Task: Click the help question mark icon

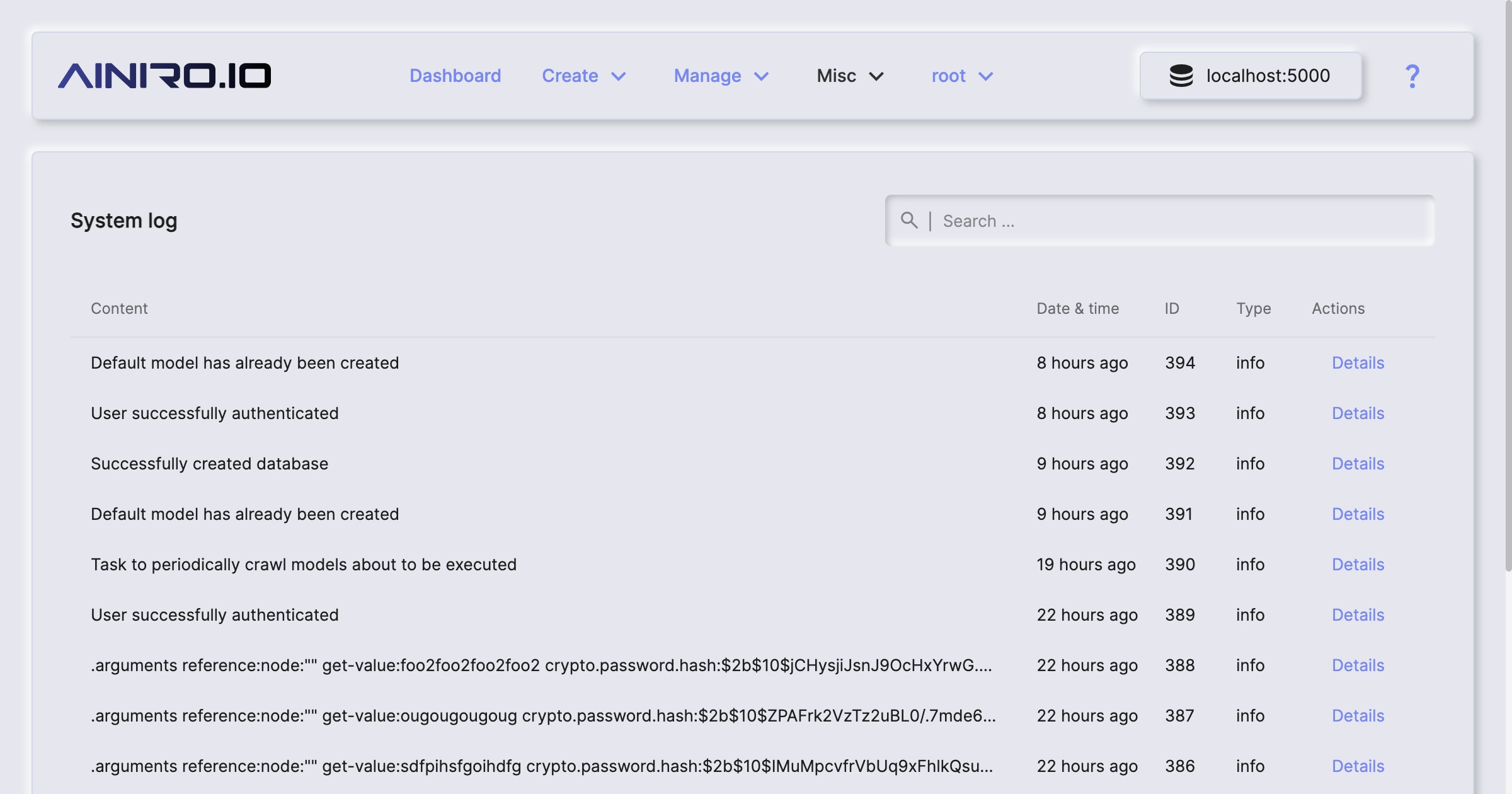Action: click(1412, 76)
